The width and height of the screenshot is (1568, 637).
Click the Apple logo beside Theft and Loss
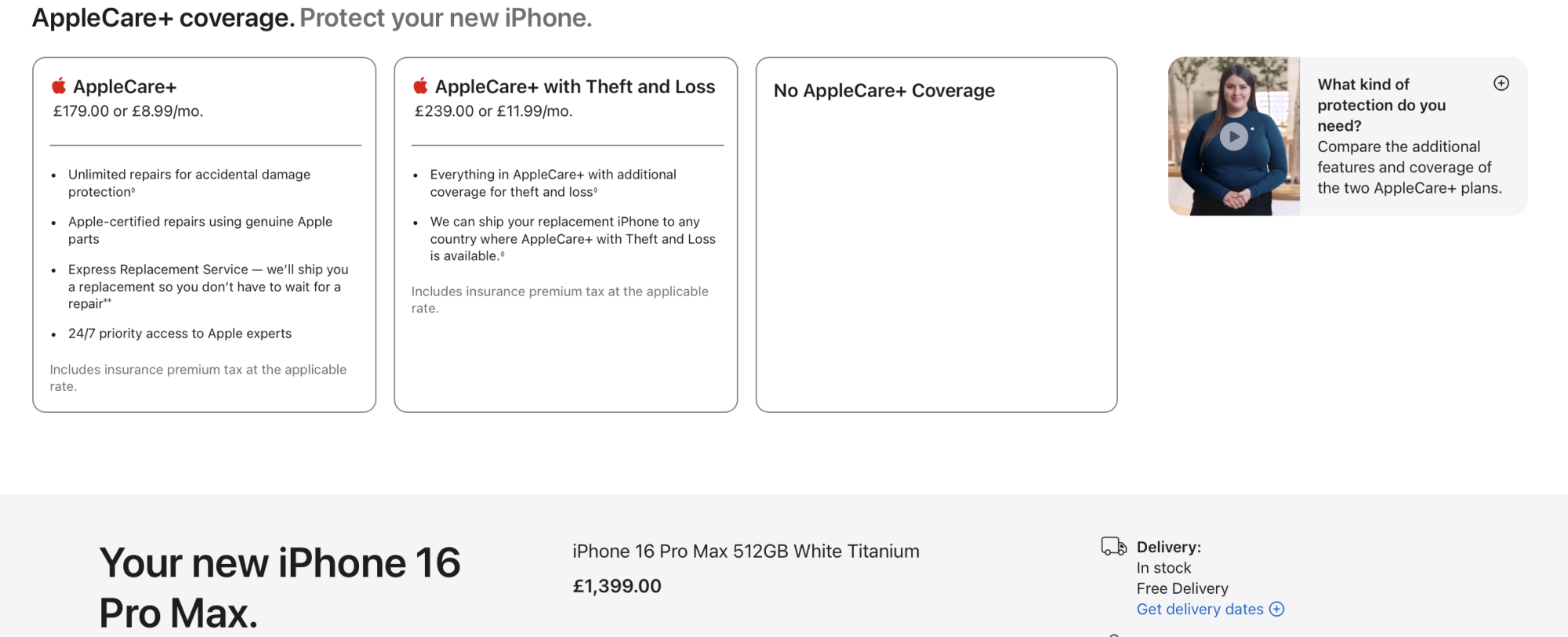[421, 85]
